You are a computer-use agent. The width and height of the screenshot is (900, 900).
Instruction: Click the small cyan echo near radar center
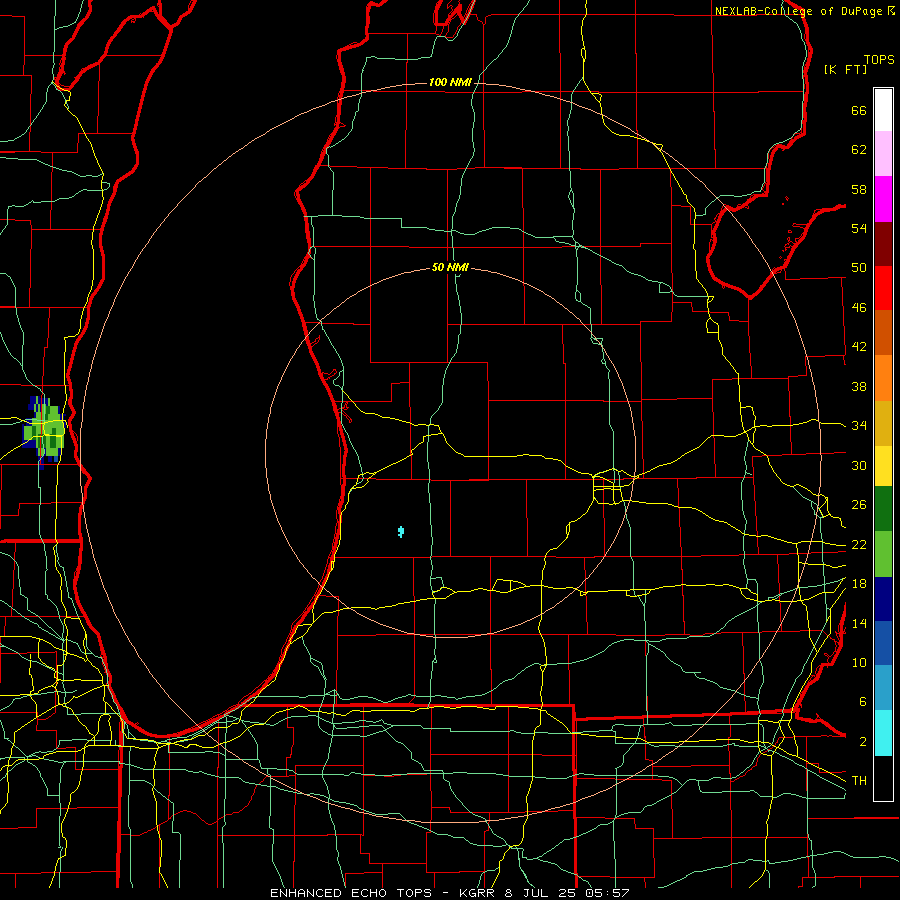[401, 532]
